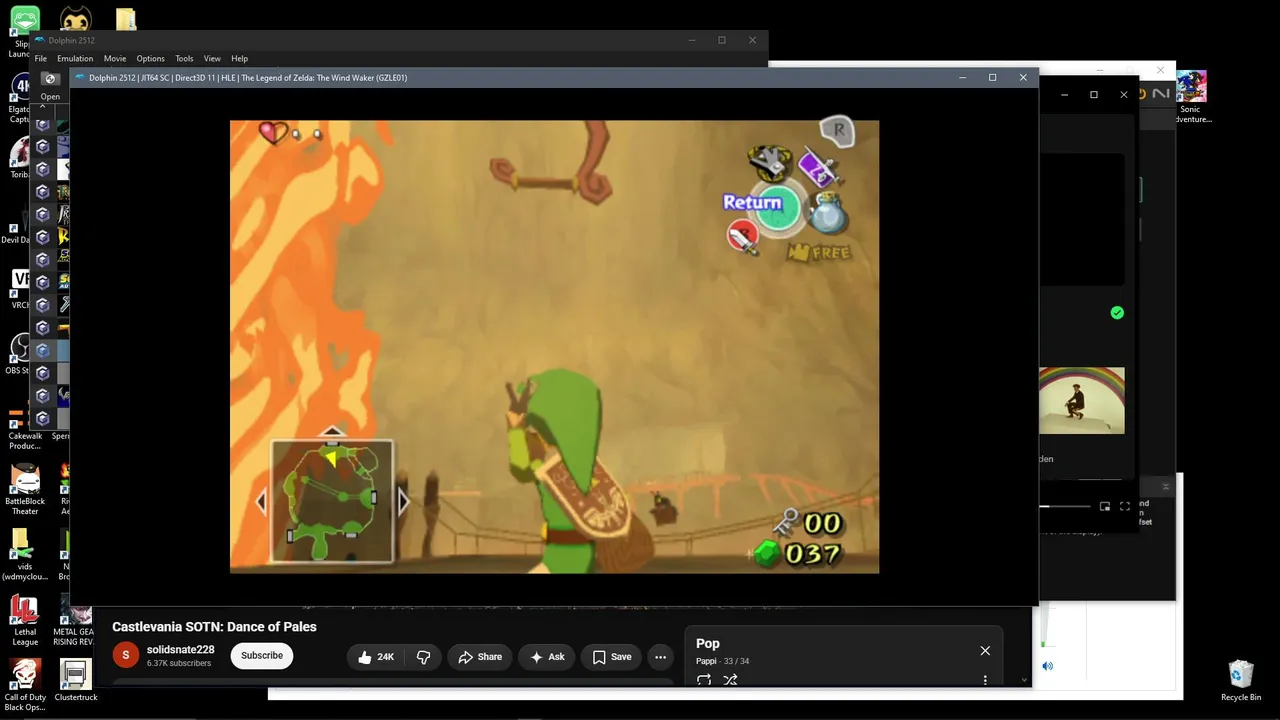
Task: Open the vids folder shortcut
Action: (24, 555)
